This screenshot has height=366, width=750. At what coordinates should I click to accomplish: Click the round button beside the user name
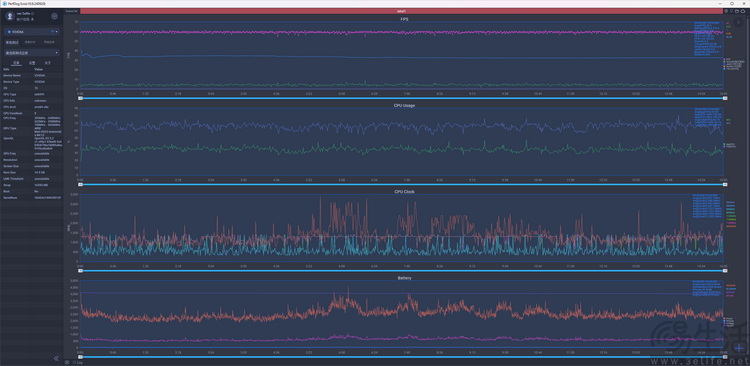pyautogui.click(x=55, y=16)
